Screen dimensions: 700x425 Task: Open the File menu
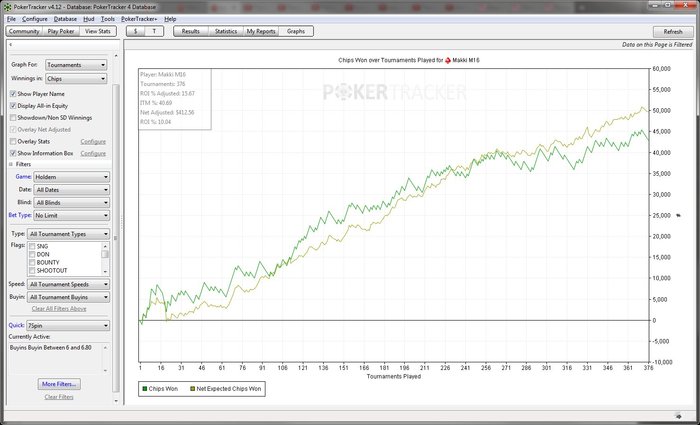pyautogui.click(x=11, y=19)
